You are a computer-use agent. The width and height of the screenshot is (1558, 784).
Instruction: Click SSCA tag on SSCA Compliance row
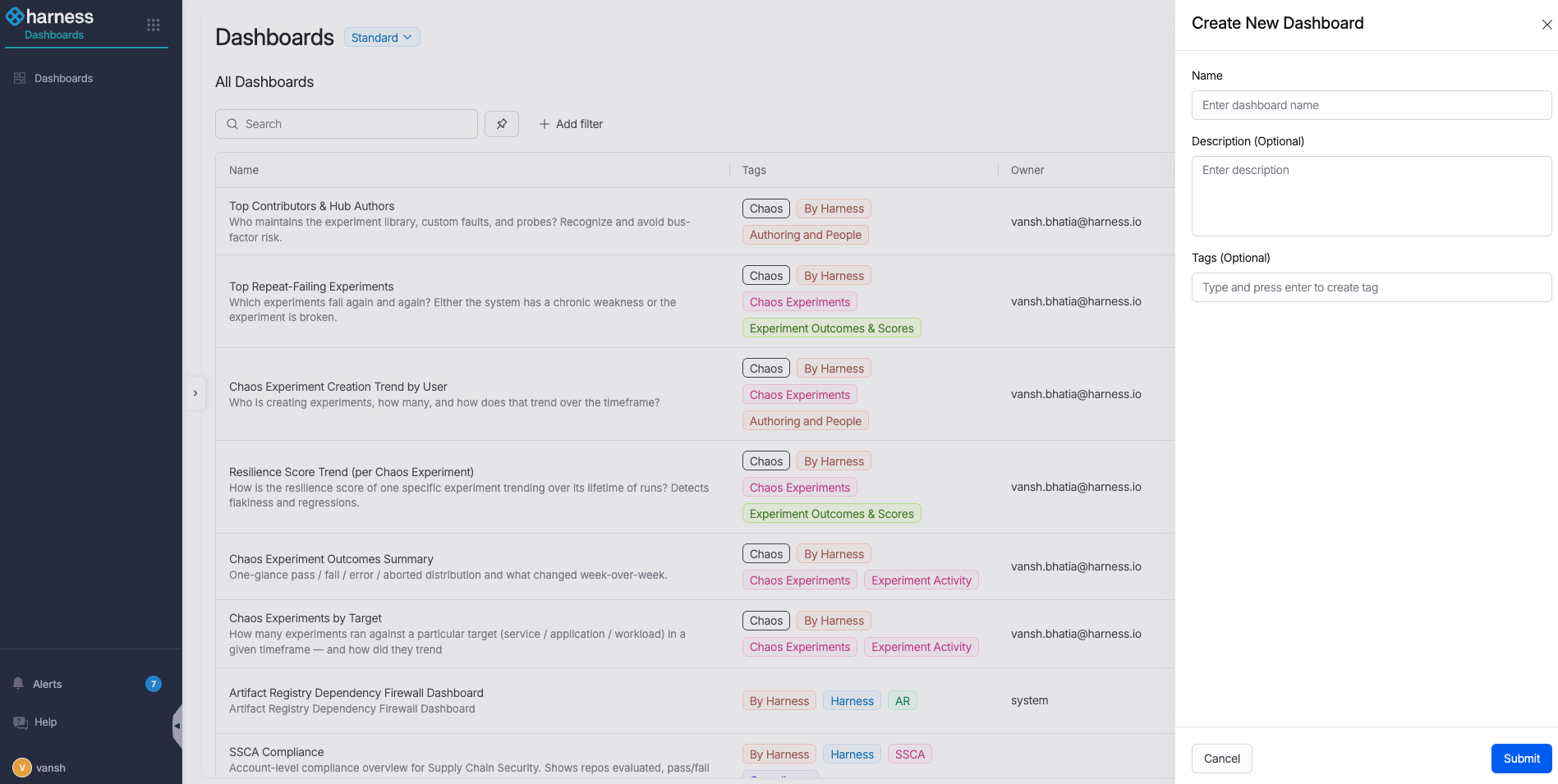point(910,754)
